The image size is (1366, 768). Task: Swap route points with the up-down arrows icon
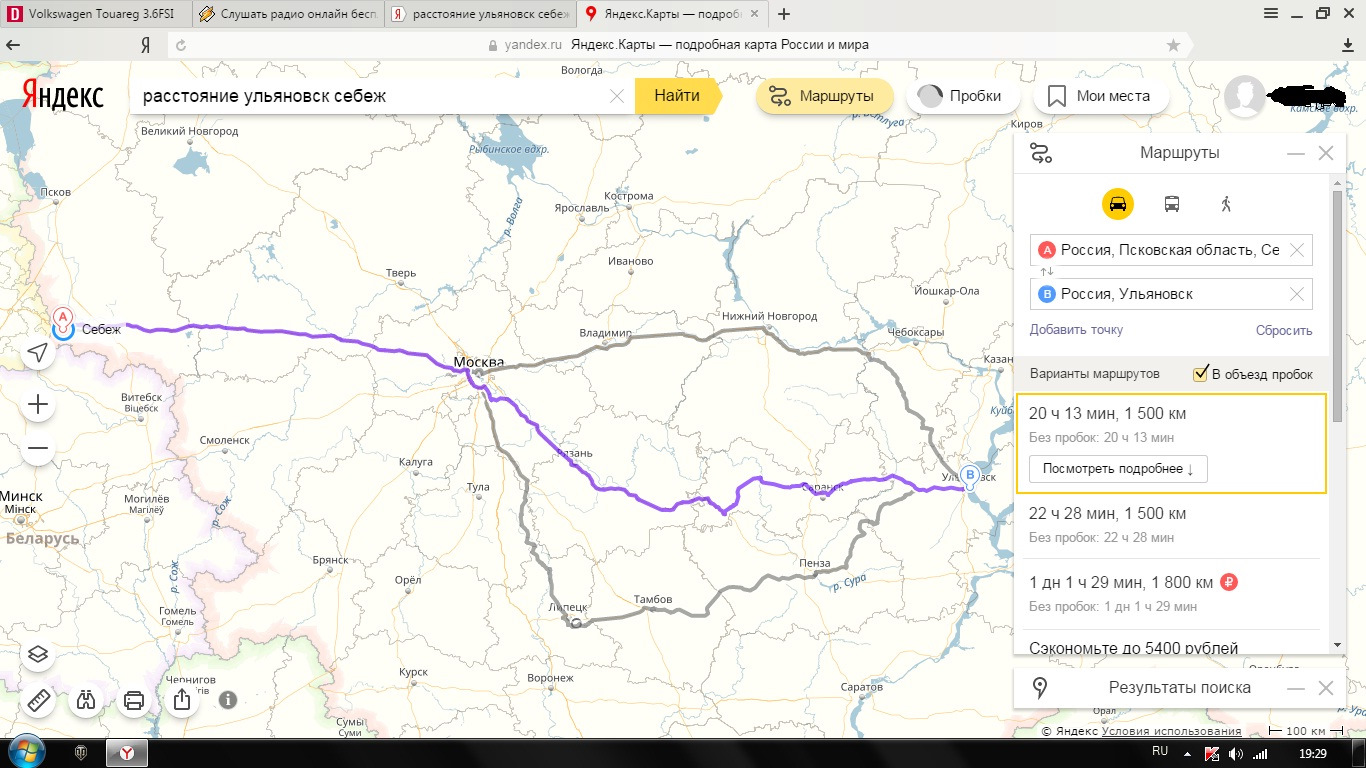pyautogui.click(x=1047, y=272)
